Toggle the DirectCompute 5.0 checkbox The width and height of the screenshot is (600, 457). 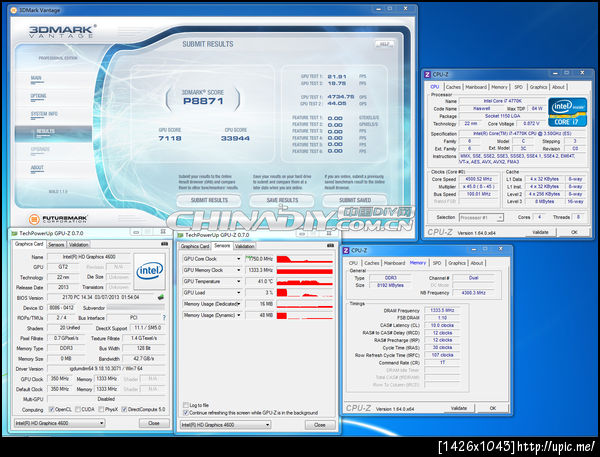(x=124, y=409)
